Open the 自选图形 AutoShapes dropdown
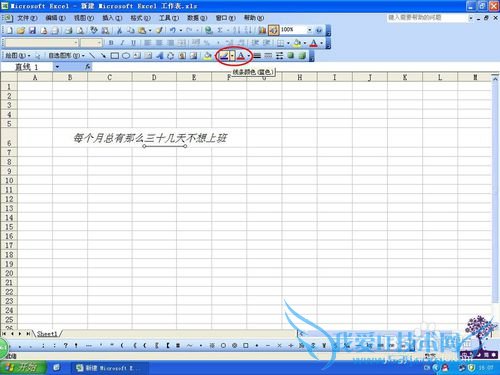 pyautogui.click(x=66, y=56)
